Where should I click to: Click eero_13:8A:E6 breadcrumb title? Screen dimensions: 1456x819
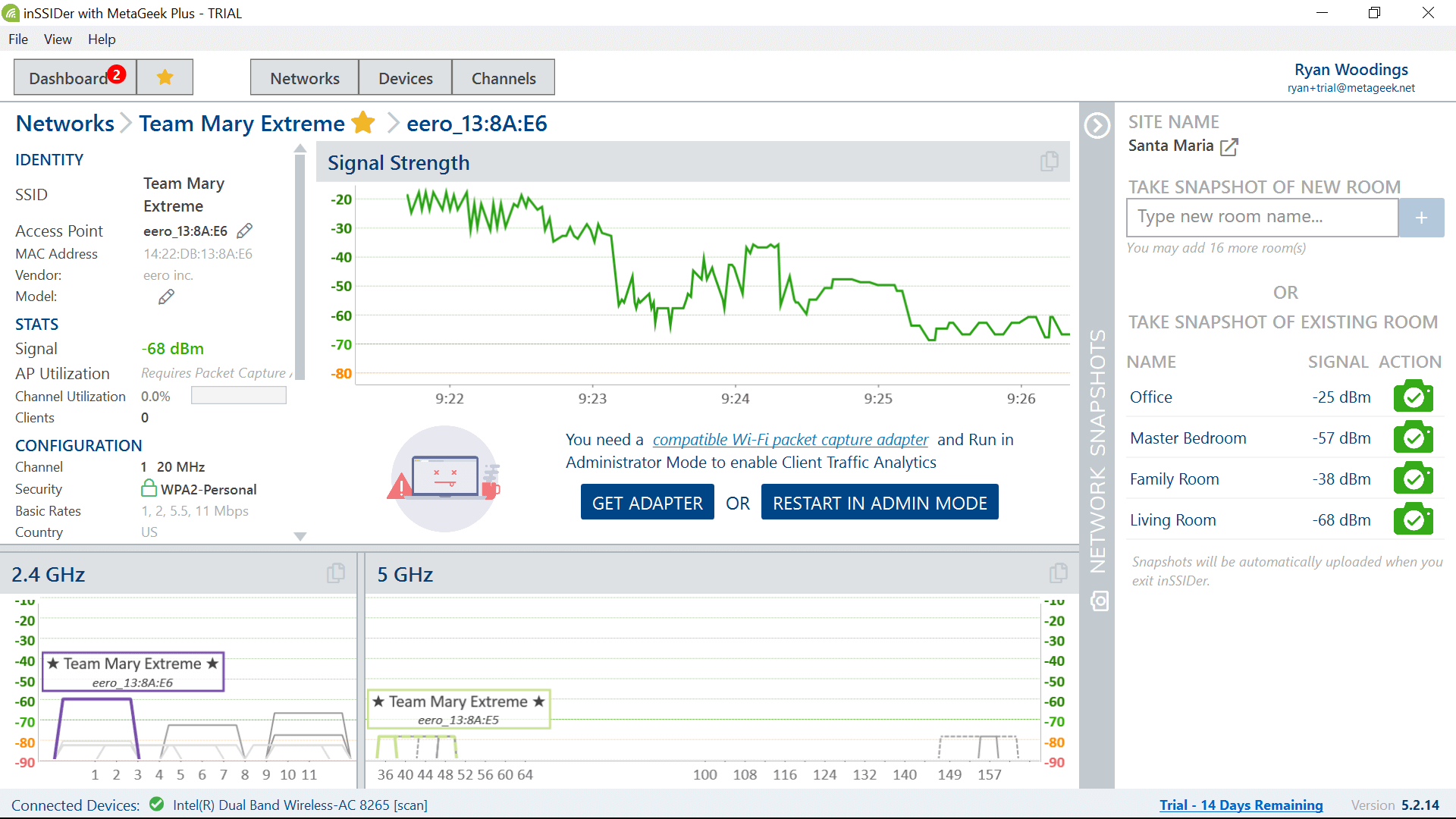click(x=476, y=123)
